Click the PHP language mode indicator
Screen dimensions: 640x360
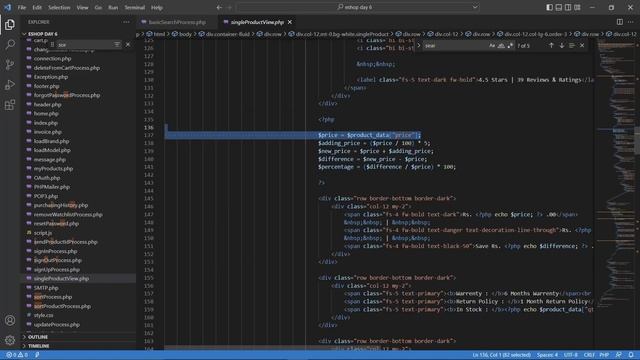tap(604, 355)
